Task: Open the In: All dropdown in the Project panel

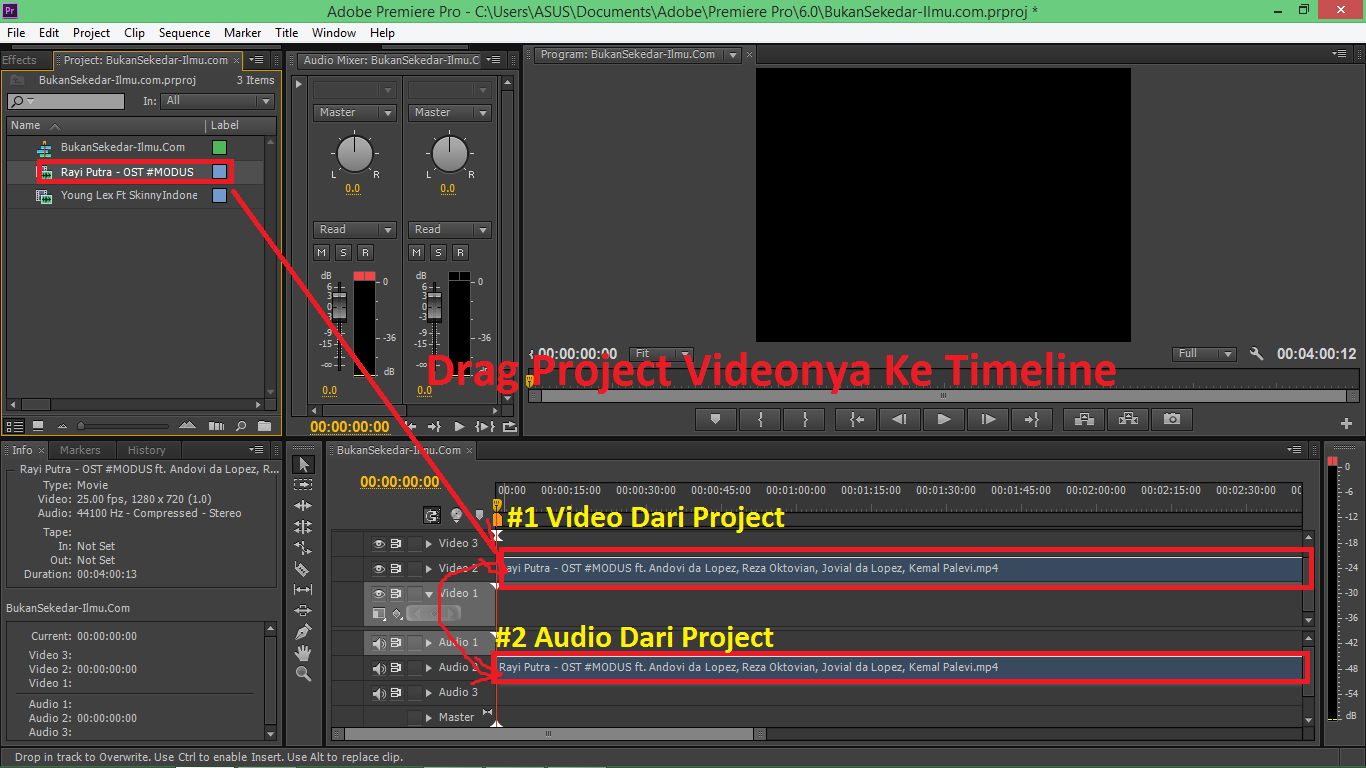Action: 219,101
